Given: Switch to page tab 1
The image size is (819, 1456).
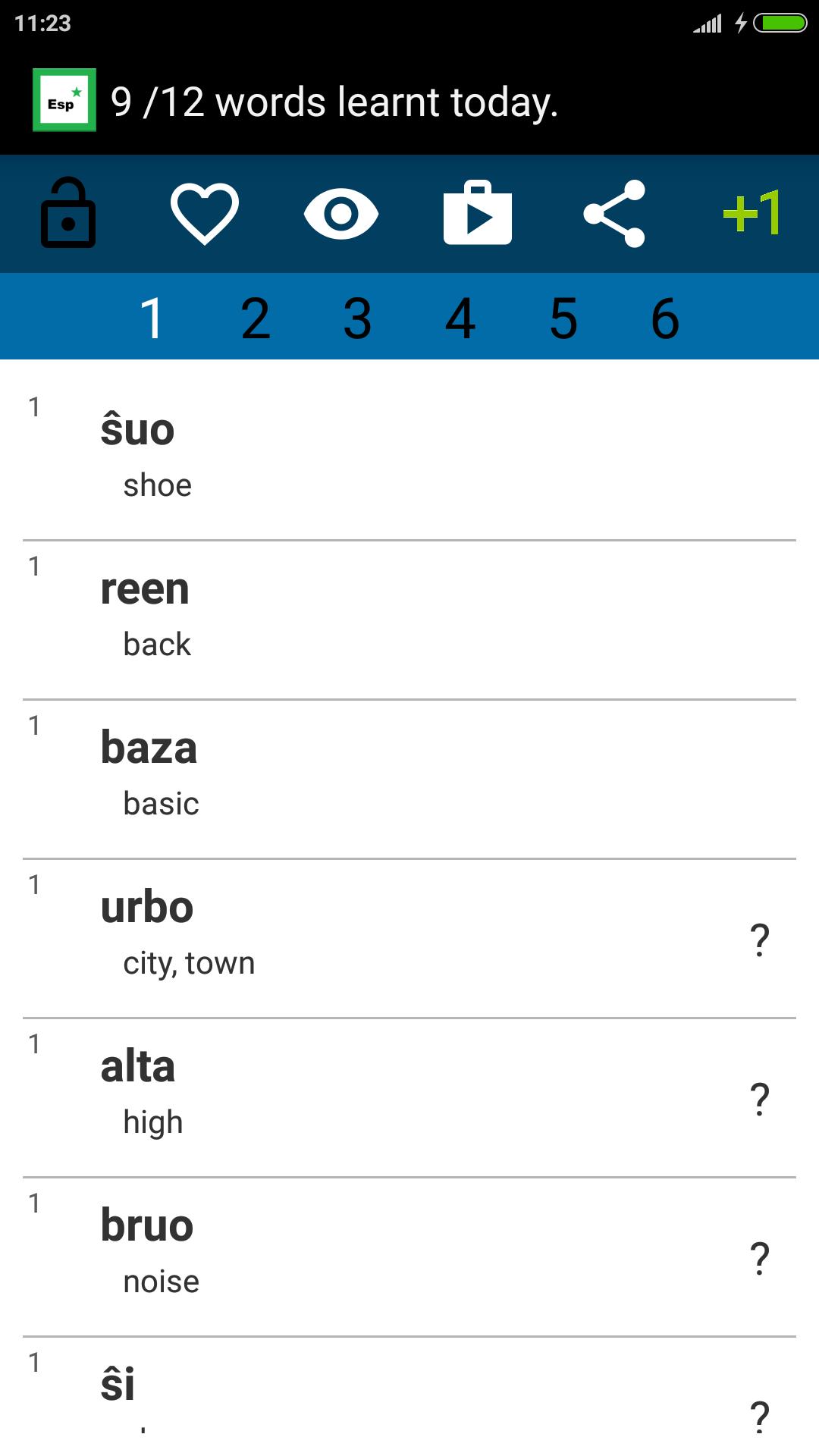Looking at the screenshot, I should point(152,318).
